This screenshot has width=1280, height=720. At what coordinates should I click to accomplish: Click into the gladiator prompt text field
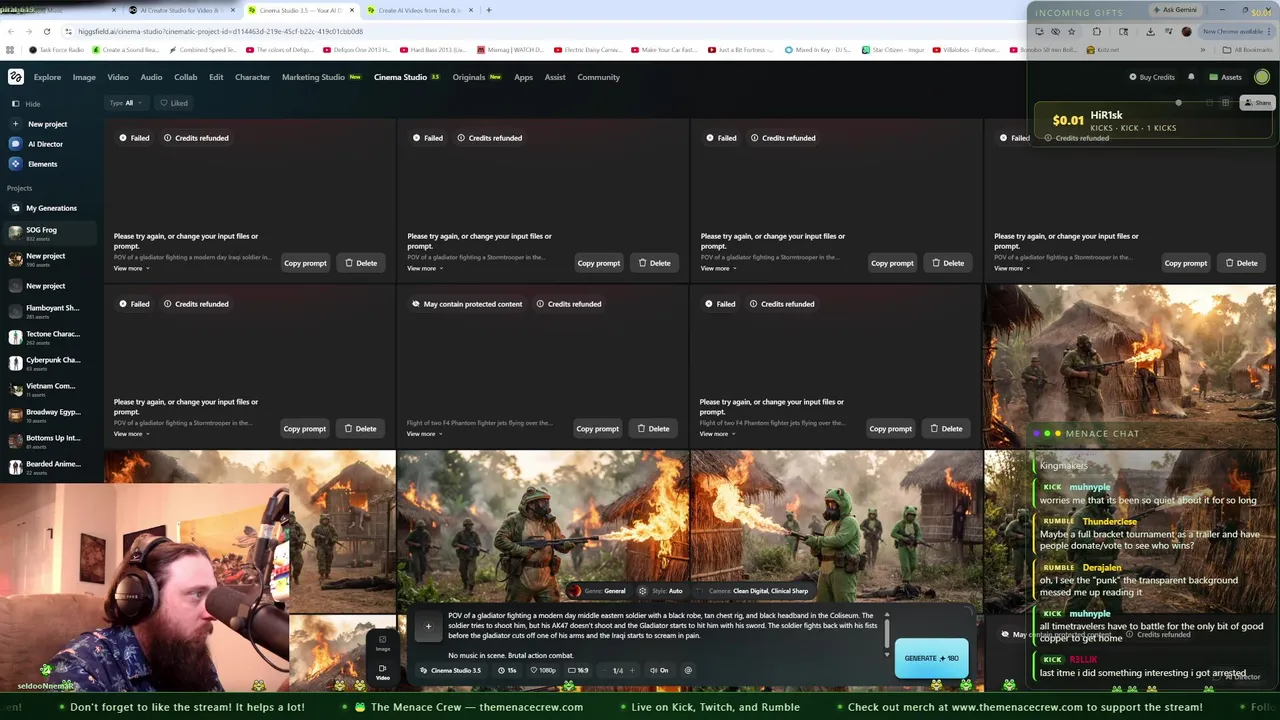point(662,635)
